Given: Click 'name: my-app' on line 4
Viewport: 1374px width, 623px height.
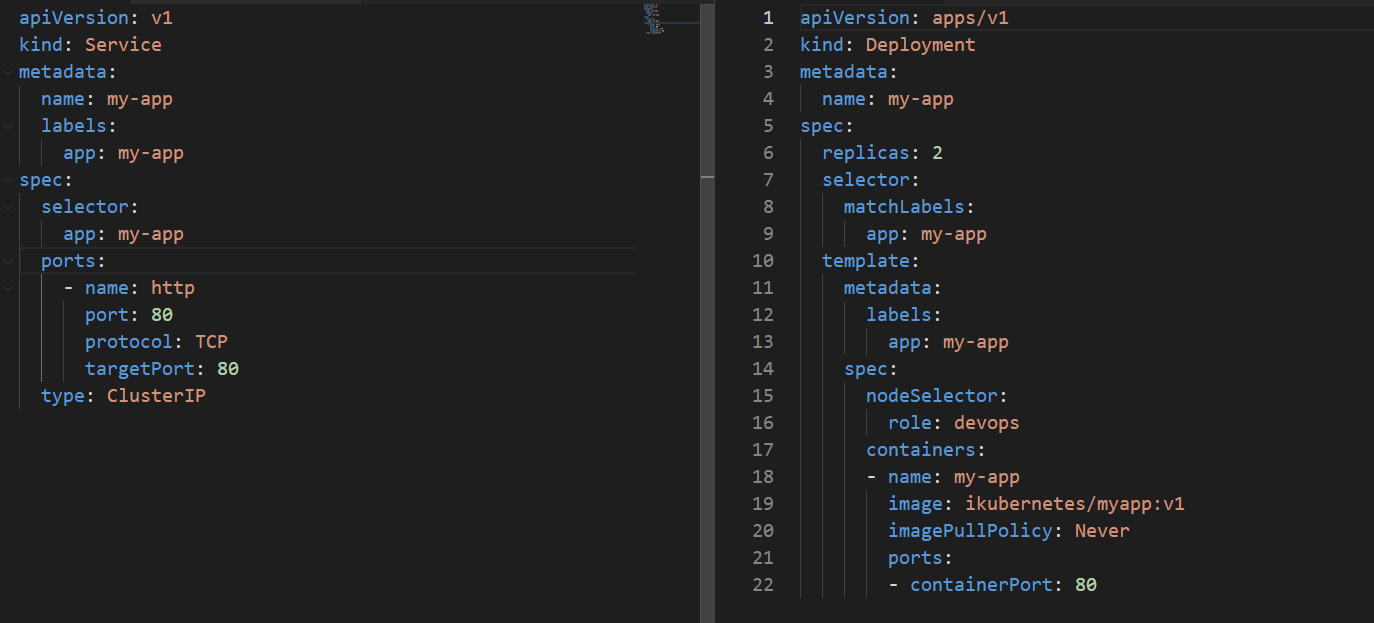Looking at the screenshot, I should tap(888, 99).
